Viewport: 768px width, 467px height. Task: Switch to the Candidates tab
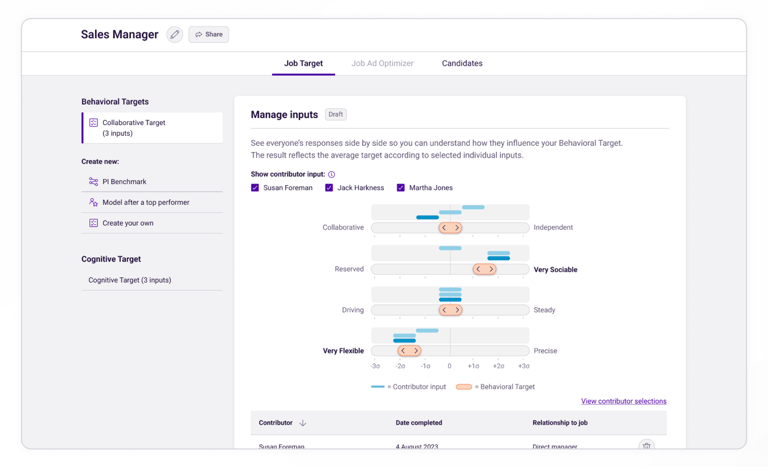462,64
